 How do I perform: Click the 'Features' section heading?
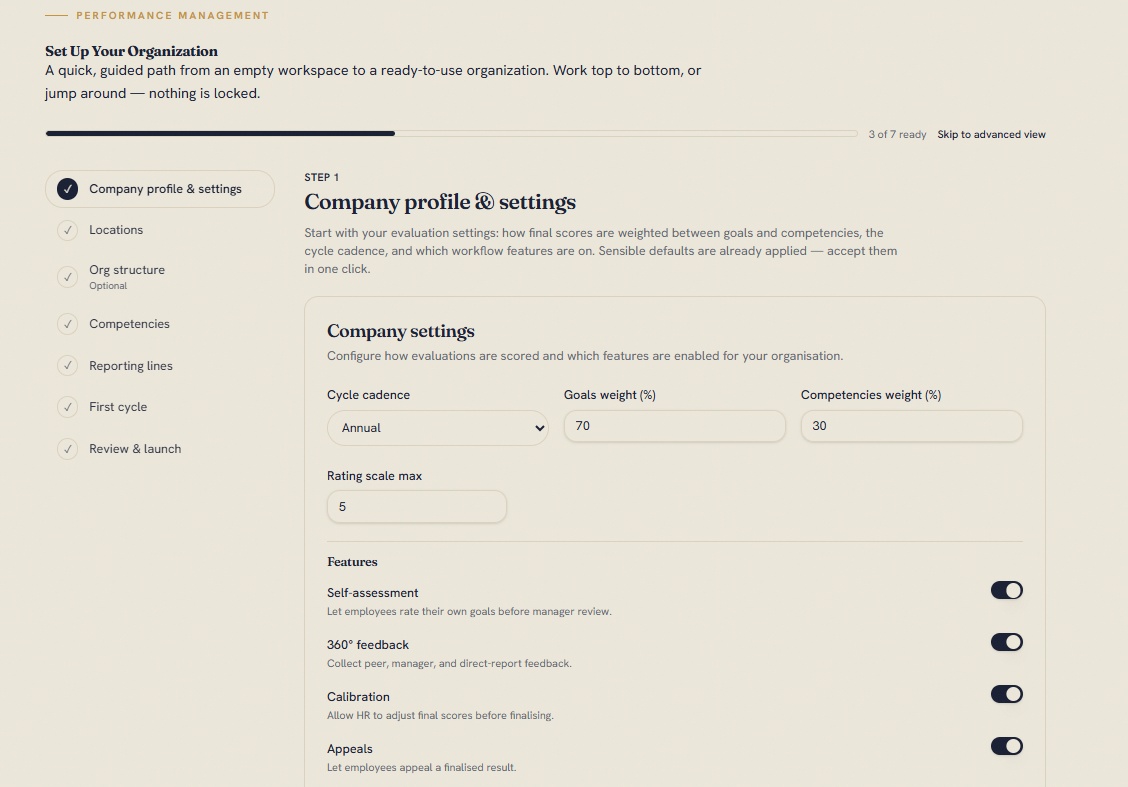[352, 562]
